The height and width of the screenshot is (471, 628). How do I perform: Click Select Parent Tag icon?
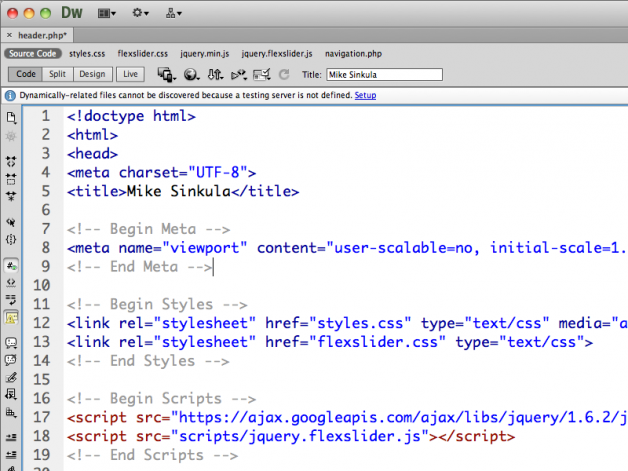(x=11, y=222)
